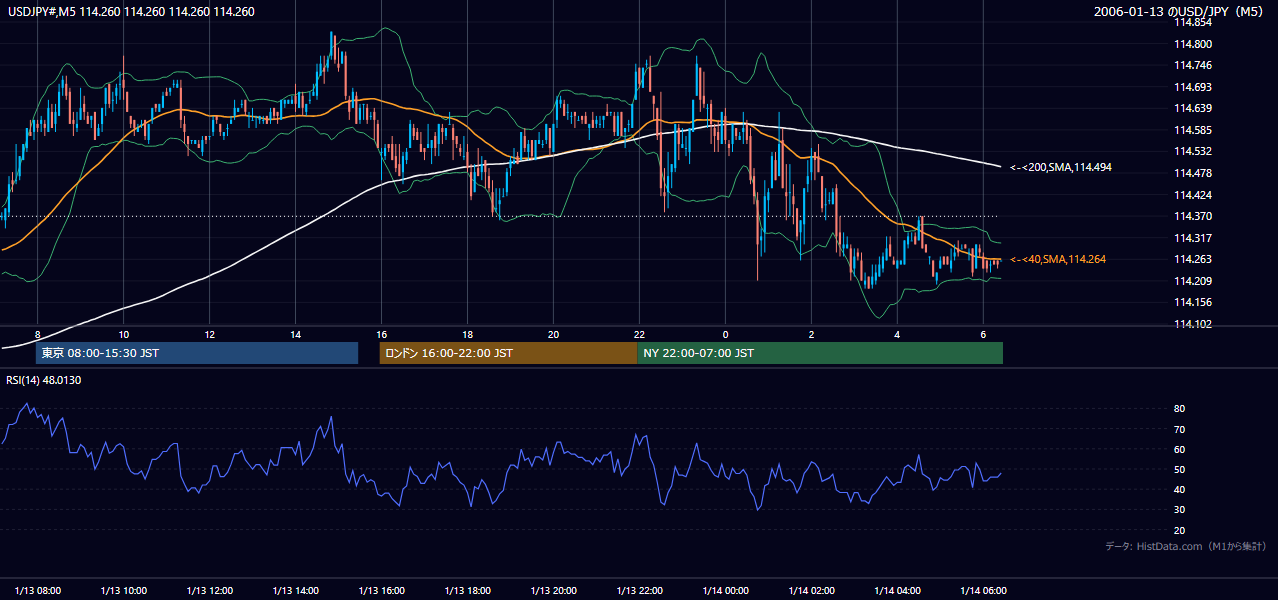This screenshot has width=1278, height=600.
Task: Click RSI level 30 on the scale
Action: pyautogui.click(x=1179, y=510)
